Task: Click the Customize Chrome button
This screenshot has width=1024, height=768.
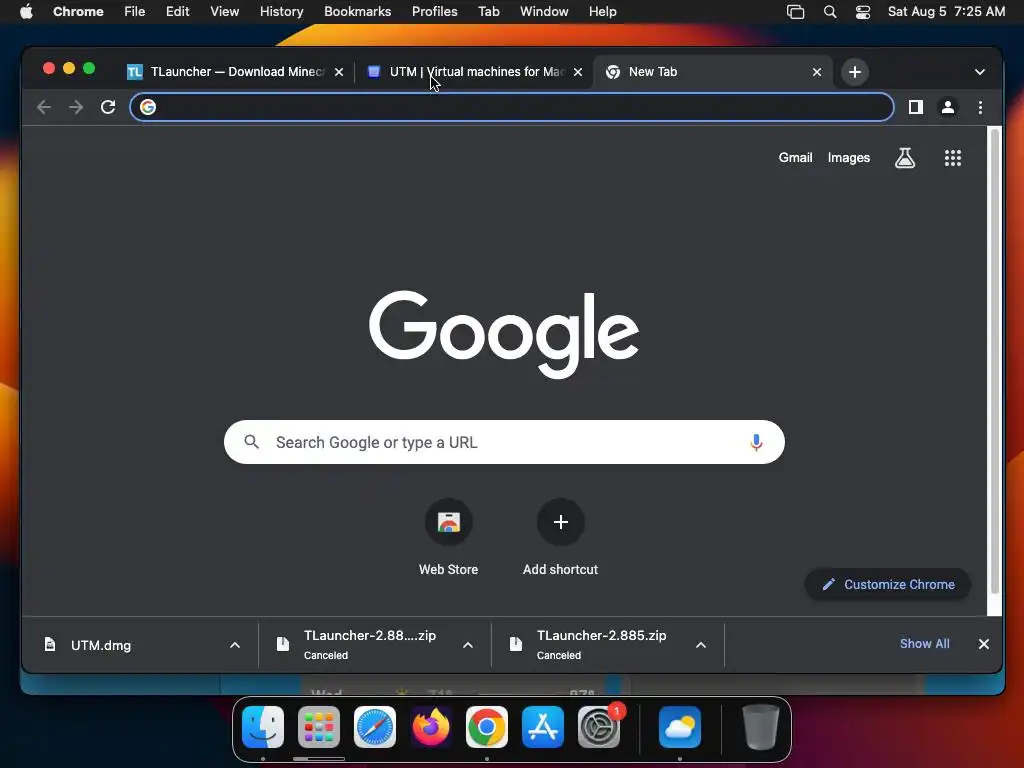Action: click(888, 584)
